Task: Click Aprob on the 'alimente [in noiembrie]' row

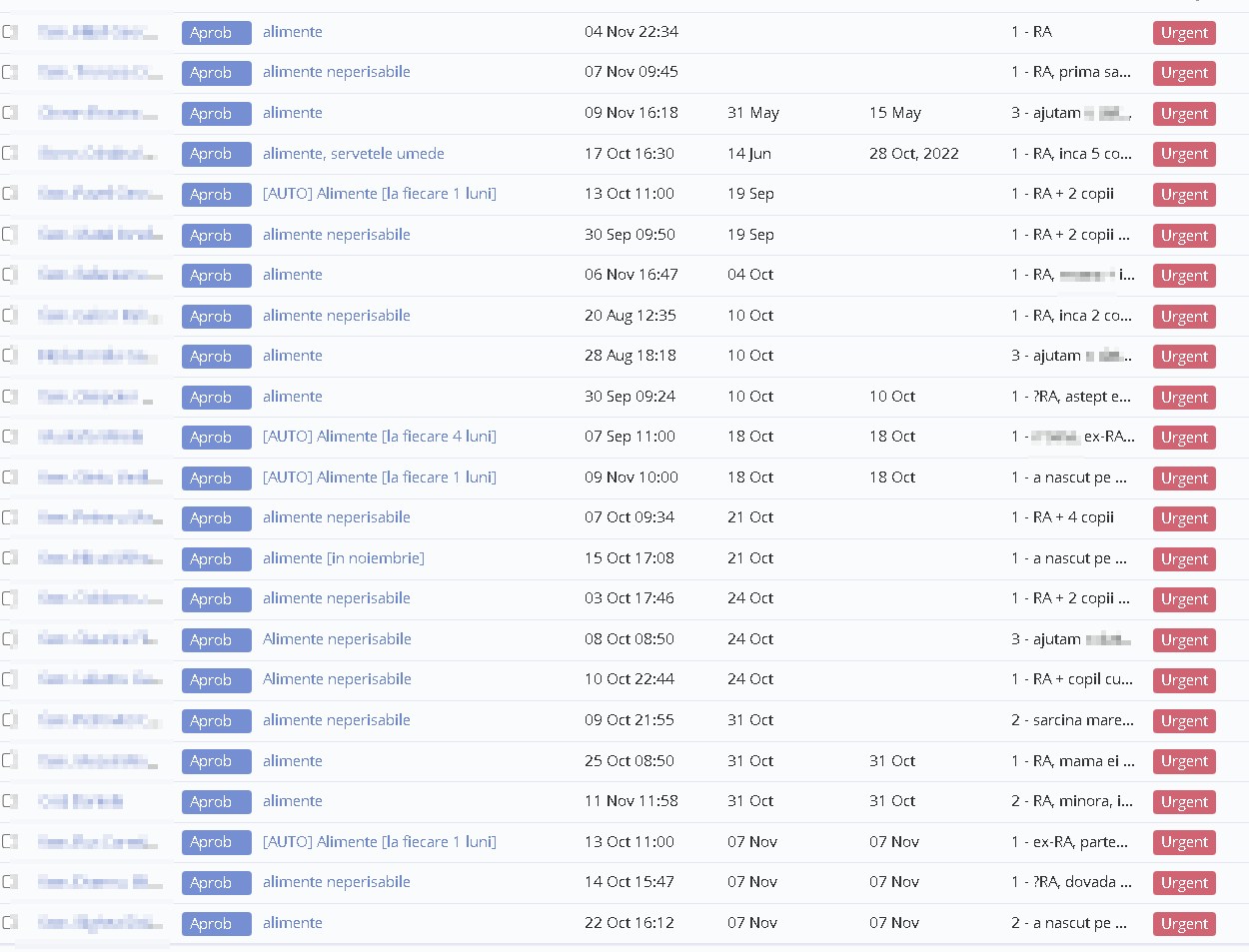Action: 216,559
